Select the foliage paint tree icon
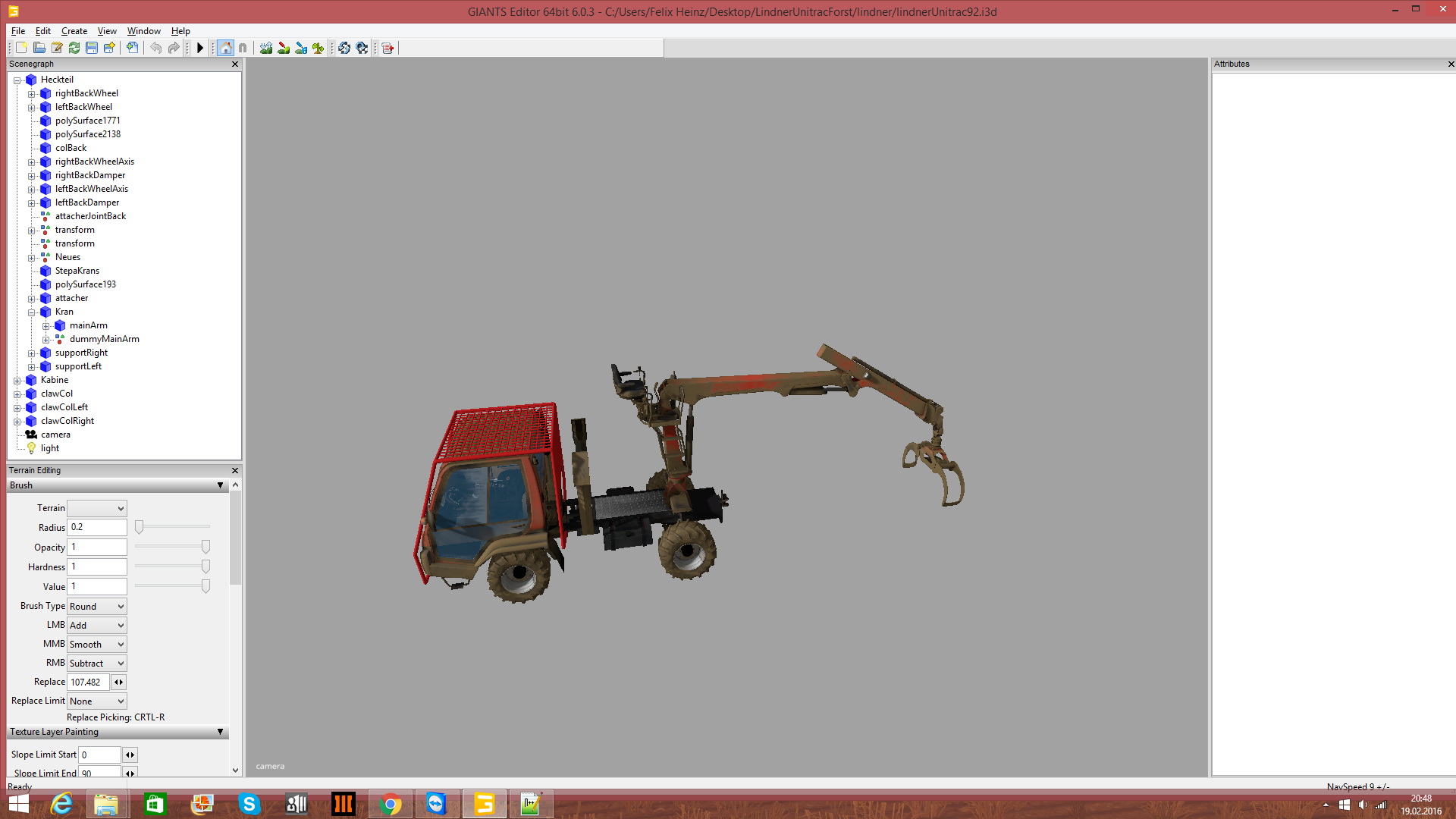The width and height of the screenshot is (1456, 819). (x=318, y=48)
